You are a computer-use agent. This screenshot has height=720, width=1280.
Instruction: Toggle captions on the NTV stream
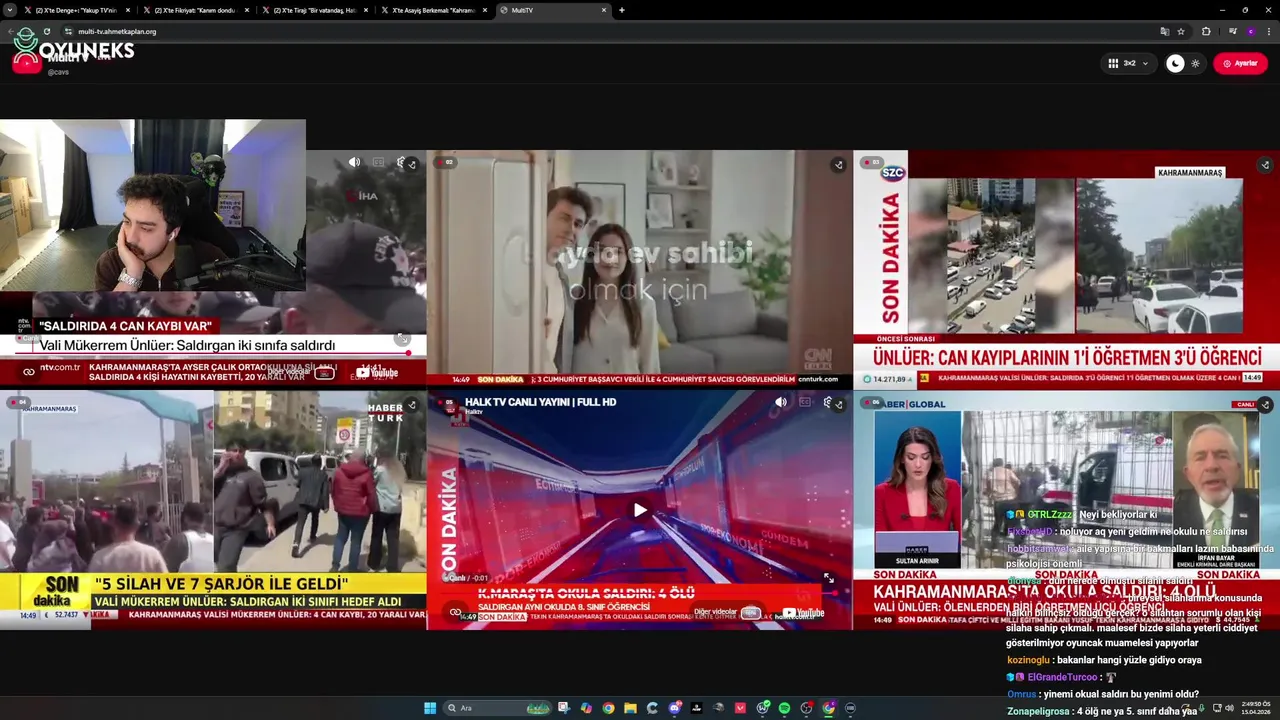378,162
